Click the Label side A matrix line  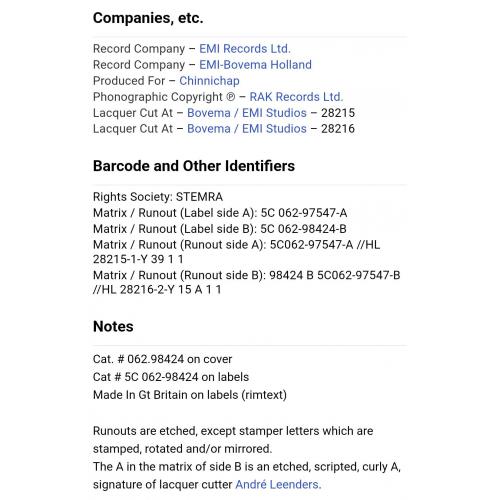coord(220,213)
